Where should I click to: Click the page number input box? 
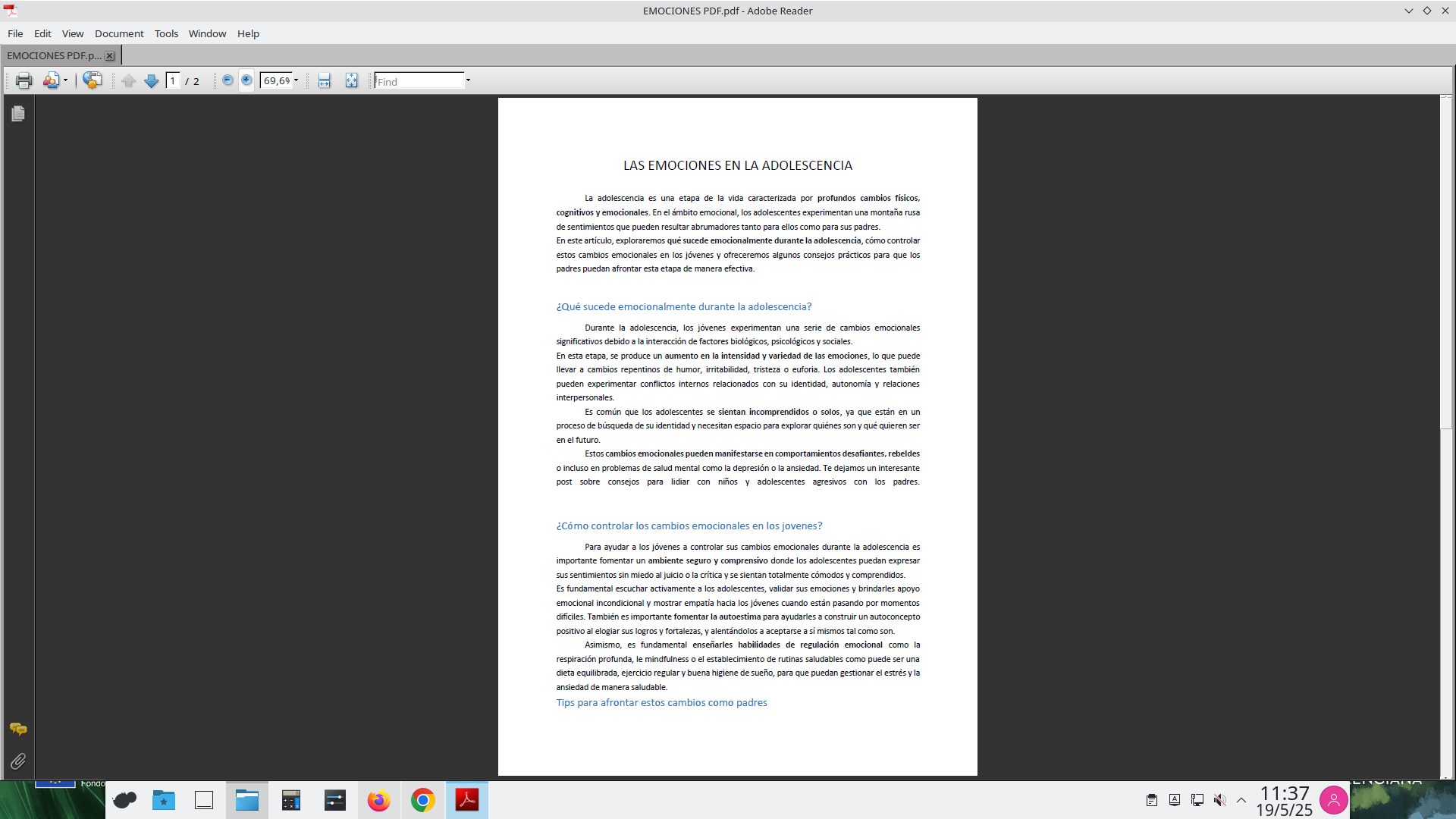click(x=173, y=80)
